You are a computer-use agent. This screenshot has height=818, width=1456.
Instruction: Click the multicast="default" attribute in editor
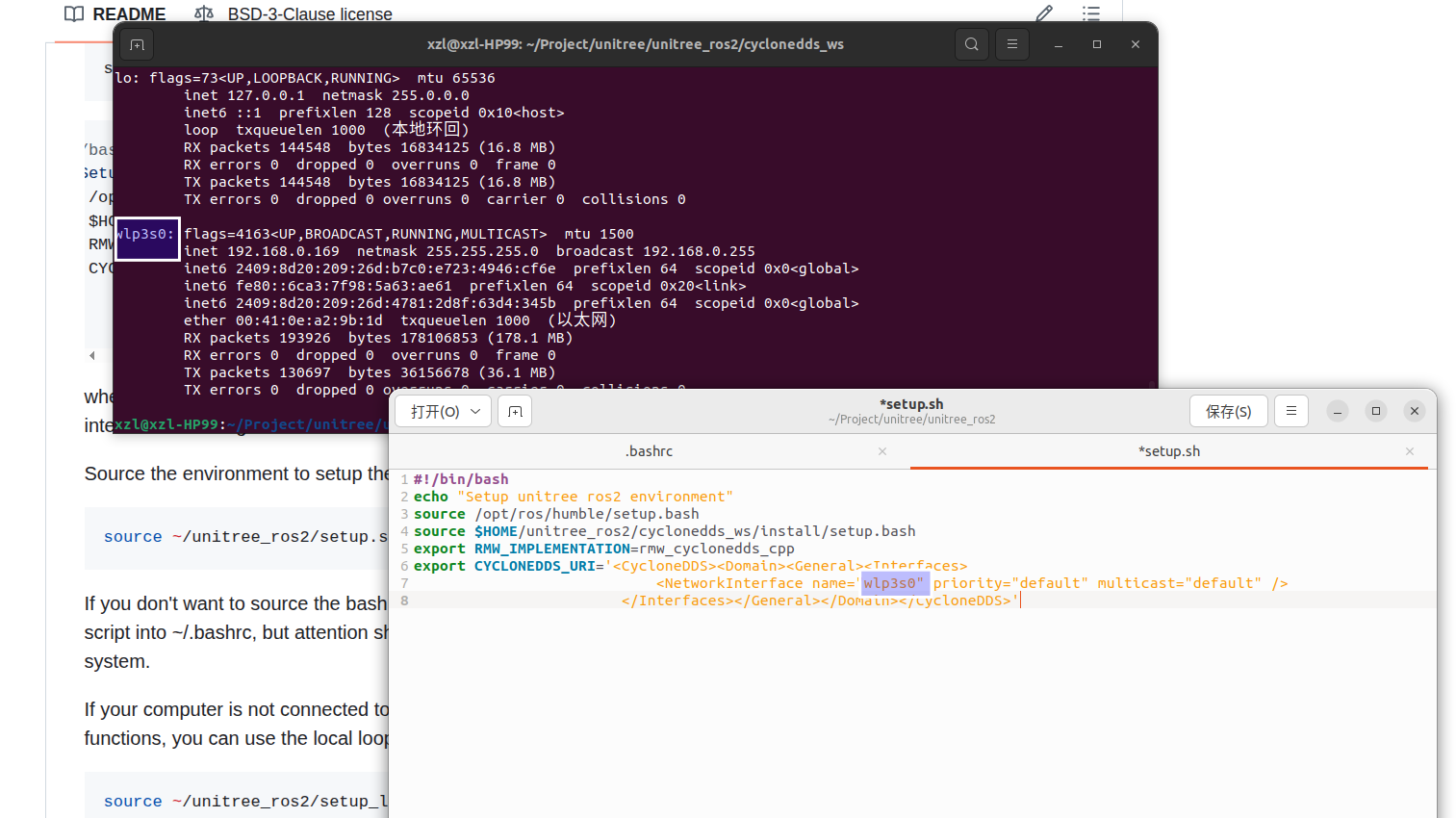coord(1180,583)
